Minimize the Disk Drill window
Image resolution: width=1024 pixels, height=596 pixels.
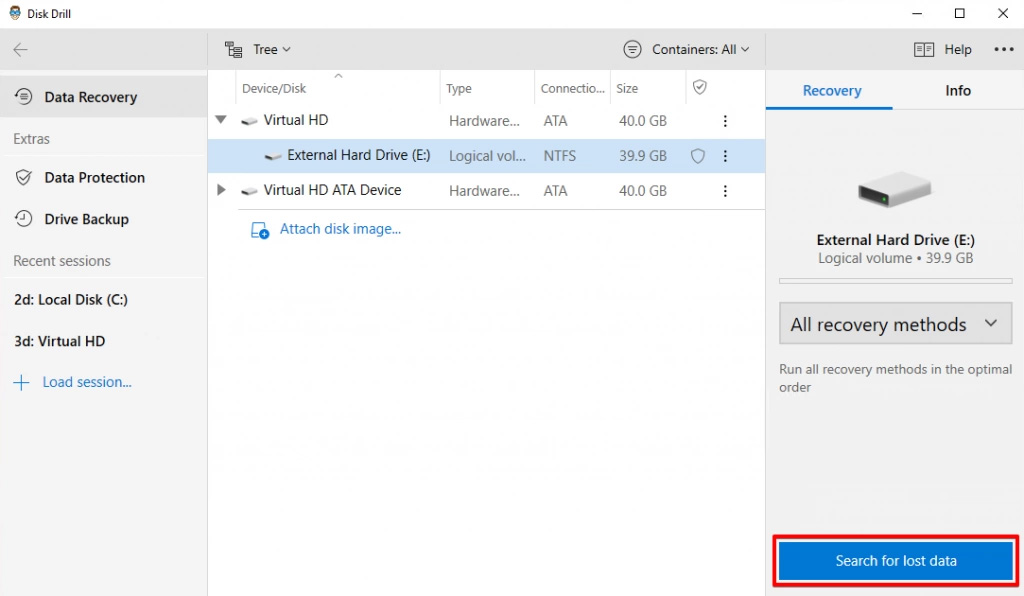(x=917, y=14)
